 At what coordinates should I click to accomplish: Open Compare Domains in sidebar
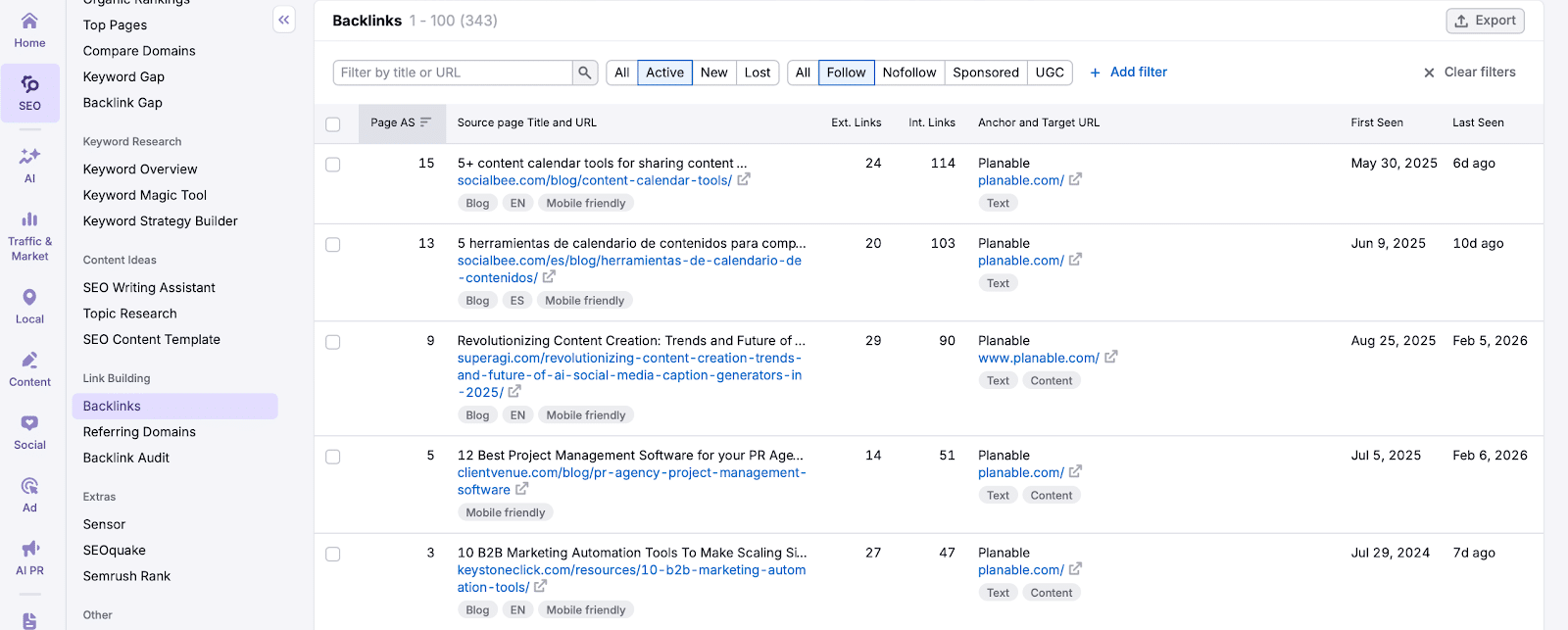coord(139,51)
